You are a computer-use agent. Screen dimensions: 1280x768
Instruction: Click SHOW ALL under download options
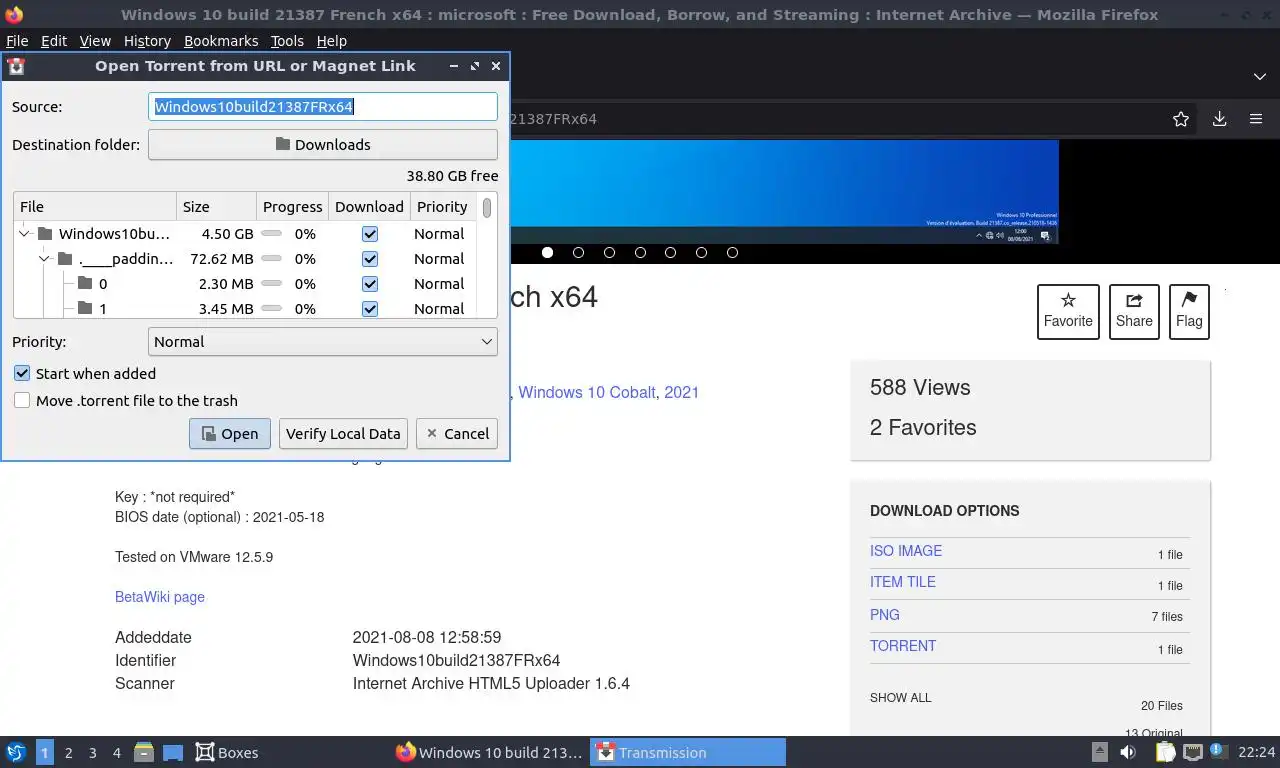tap(900, 698)
